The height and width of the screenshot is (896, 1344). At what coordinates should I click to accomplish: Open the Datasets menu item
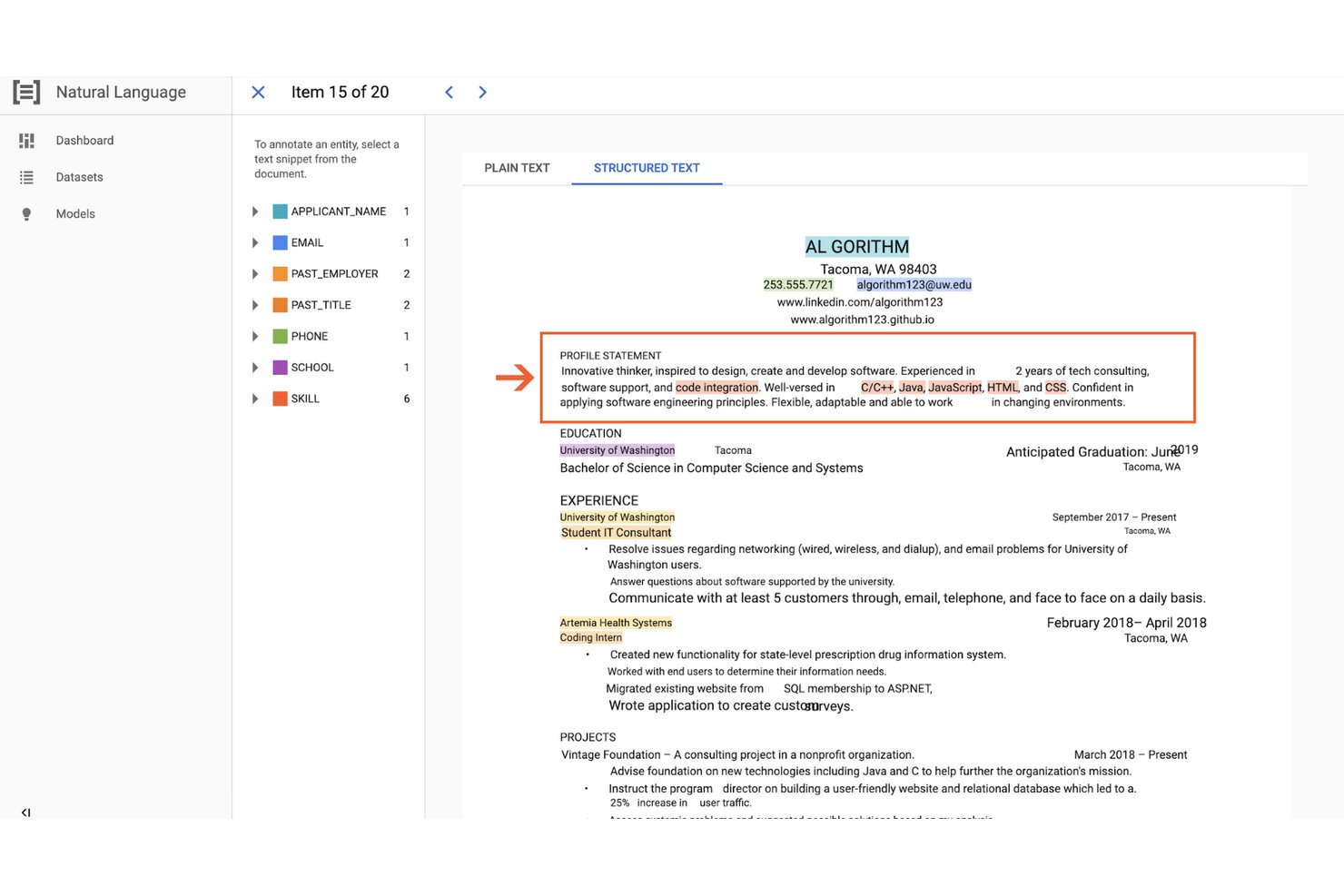[79, 178]
